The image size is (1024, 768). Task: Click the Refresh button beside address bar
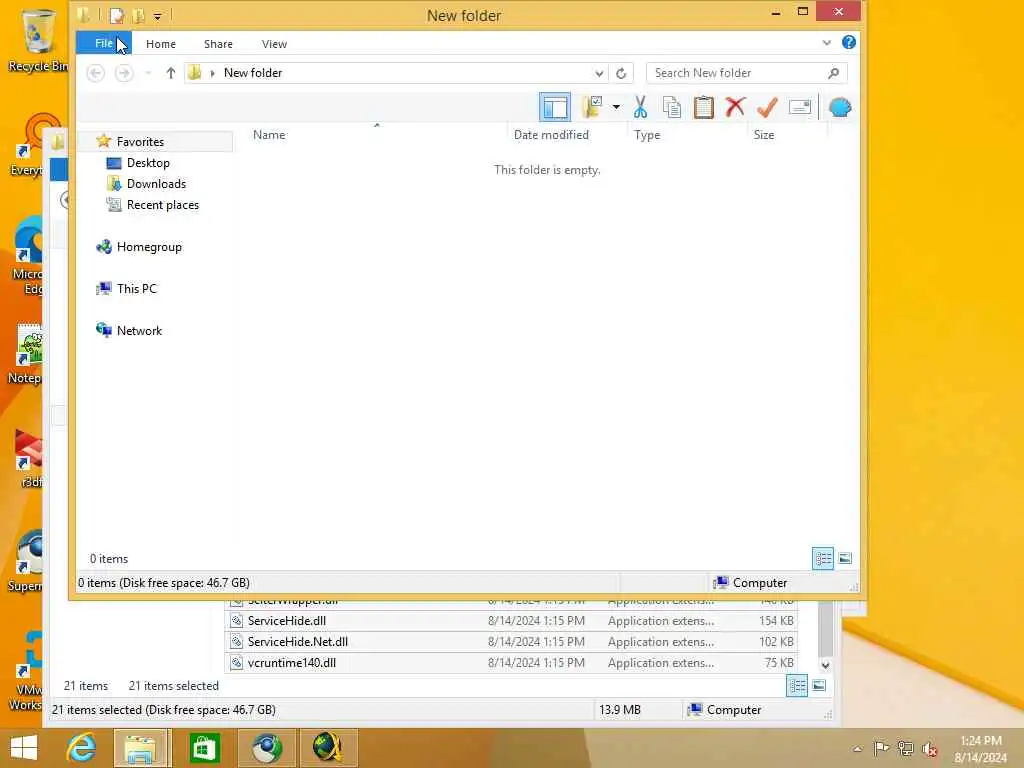(x=621, y=73)
